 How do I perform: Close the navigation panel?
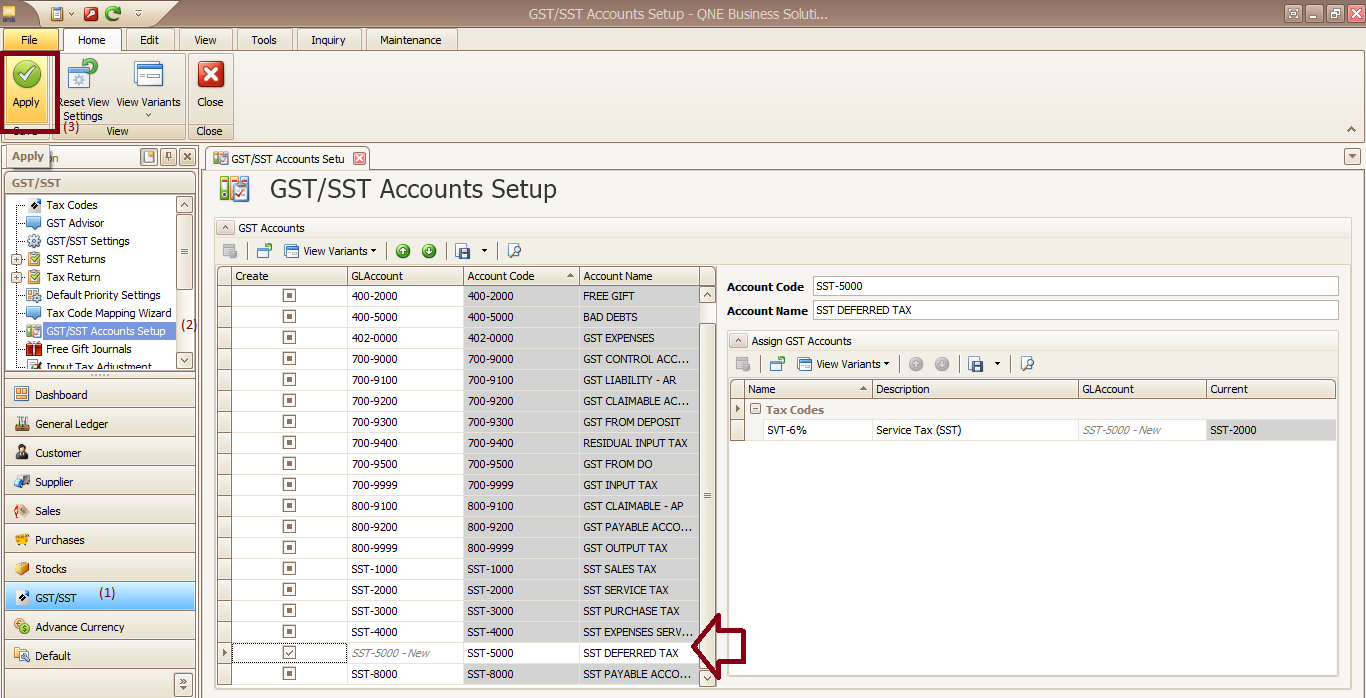click(x=186, y=157)
